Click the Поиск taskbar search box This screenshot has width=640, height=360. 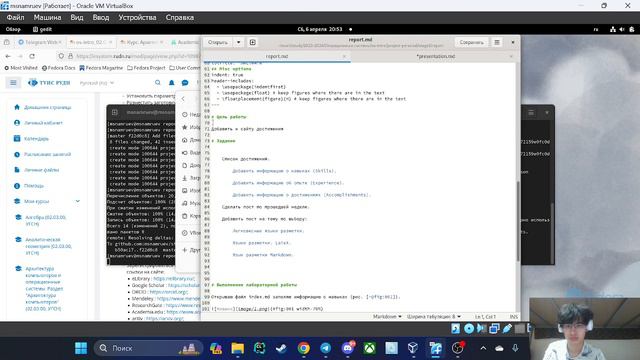[149, 348]
